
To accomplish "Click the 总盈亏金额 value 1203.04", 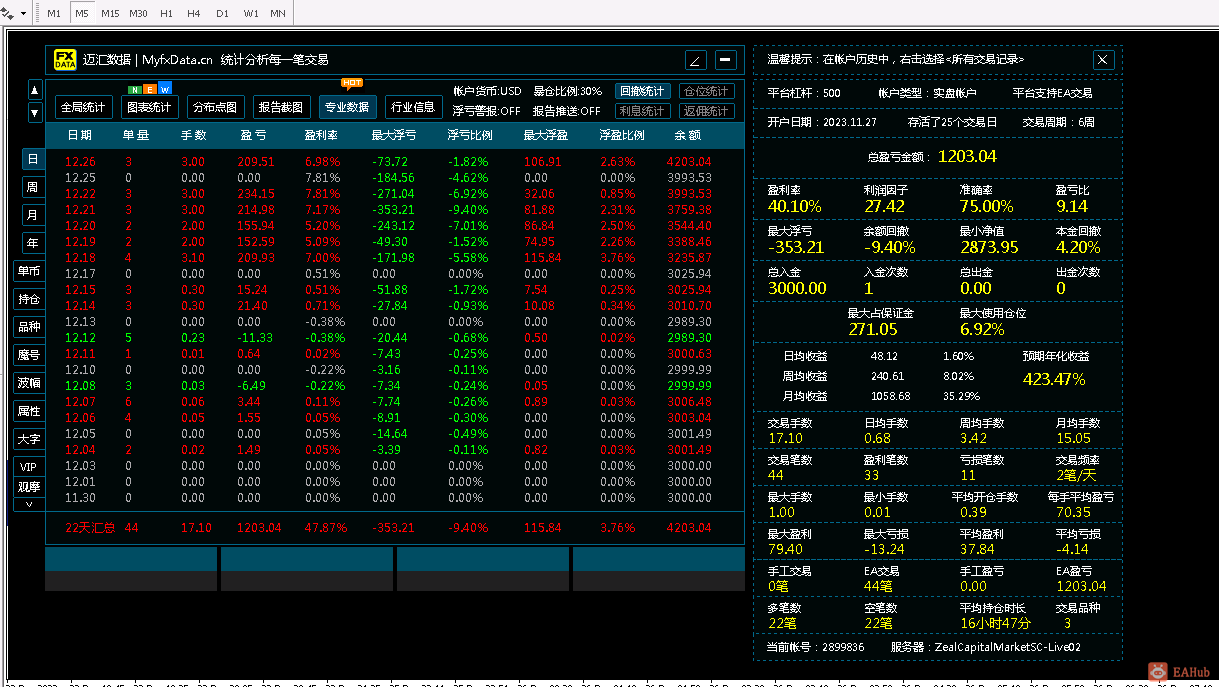I will (x=967, y=156).
